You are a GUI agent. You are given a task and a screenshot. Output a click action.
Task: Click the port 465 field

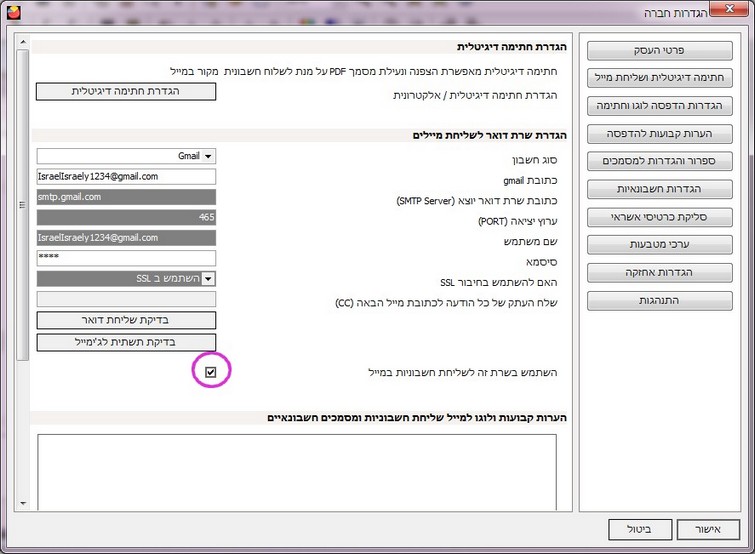[126, 217]
